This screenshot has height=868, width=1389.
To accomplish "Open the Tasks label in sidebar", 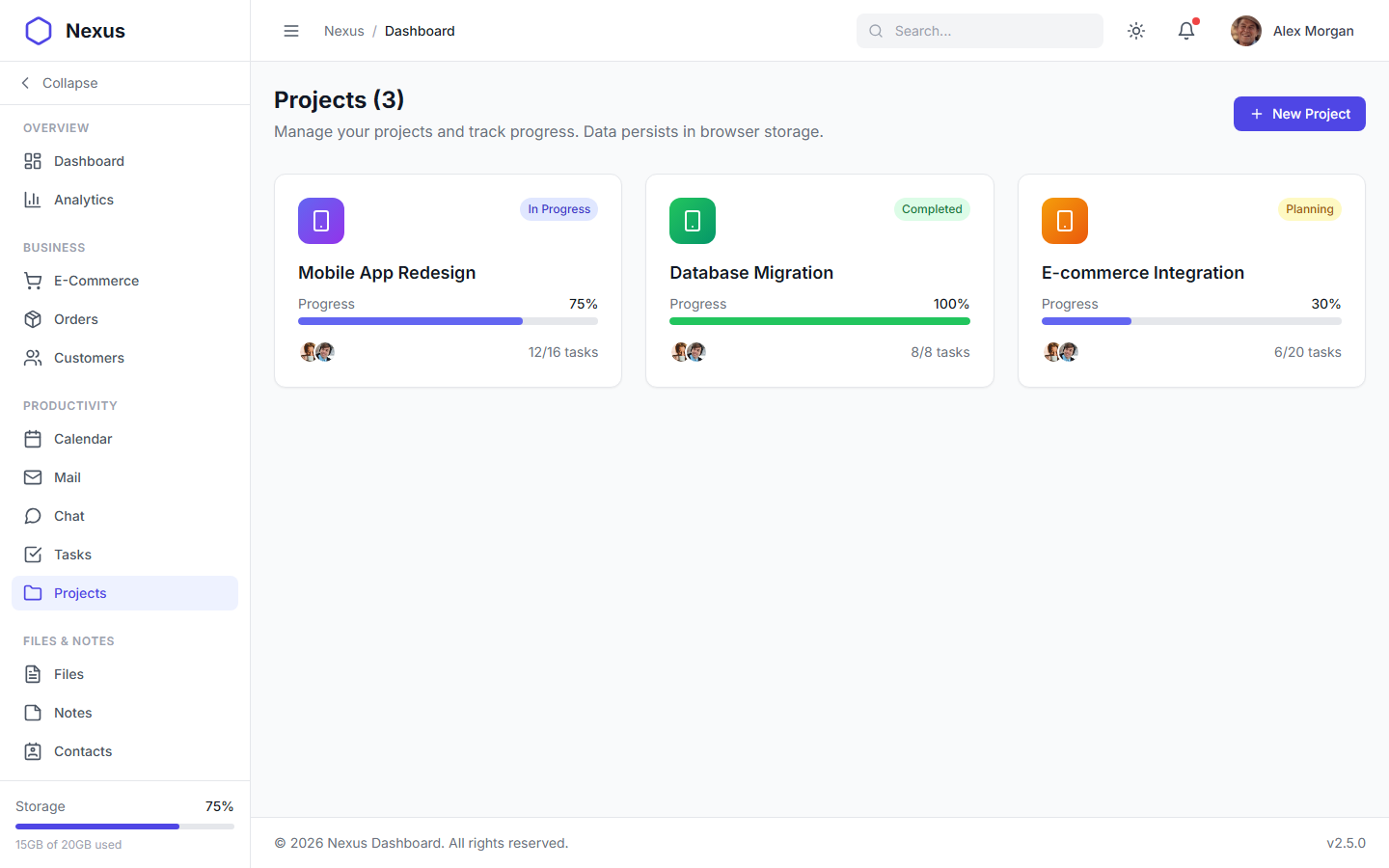I will [72, 555].
